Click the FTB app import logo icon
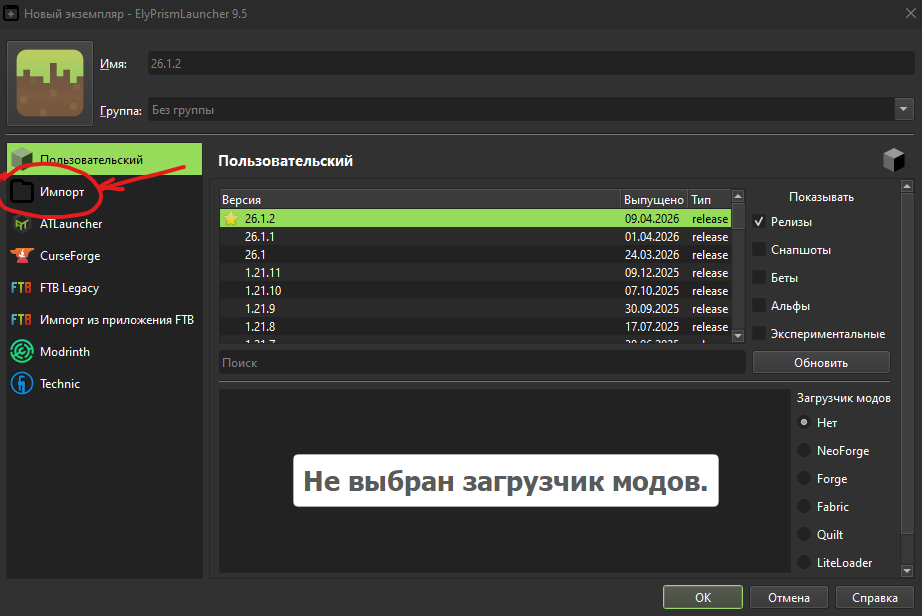Viewport: 922px width, 616px height. click(21, 320)
